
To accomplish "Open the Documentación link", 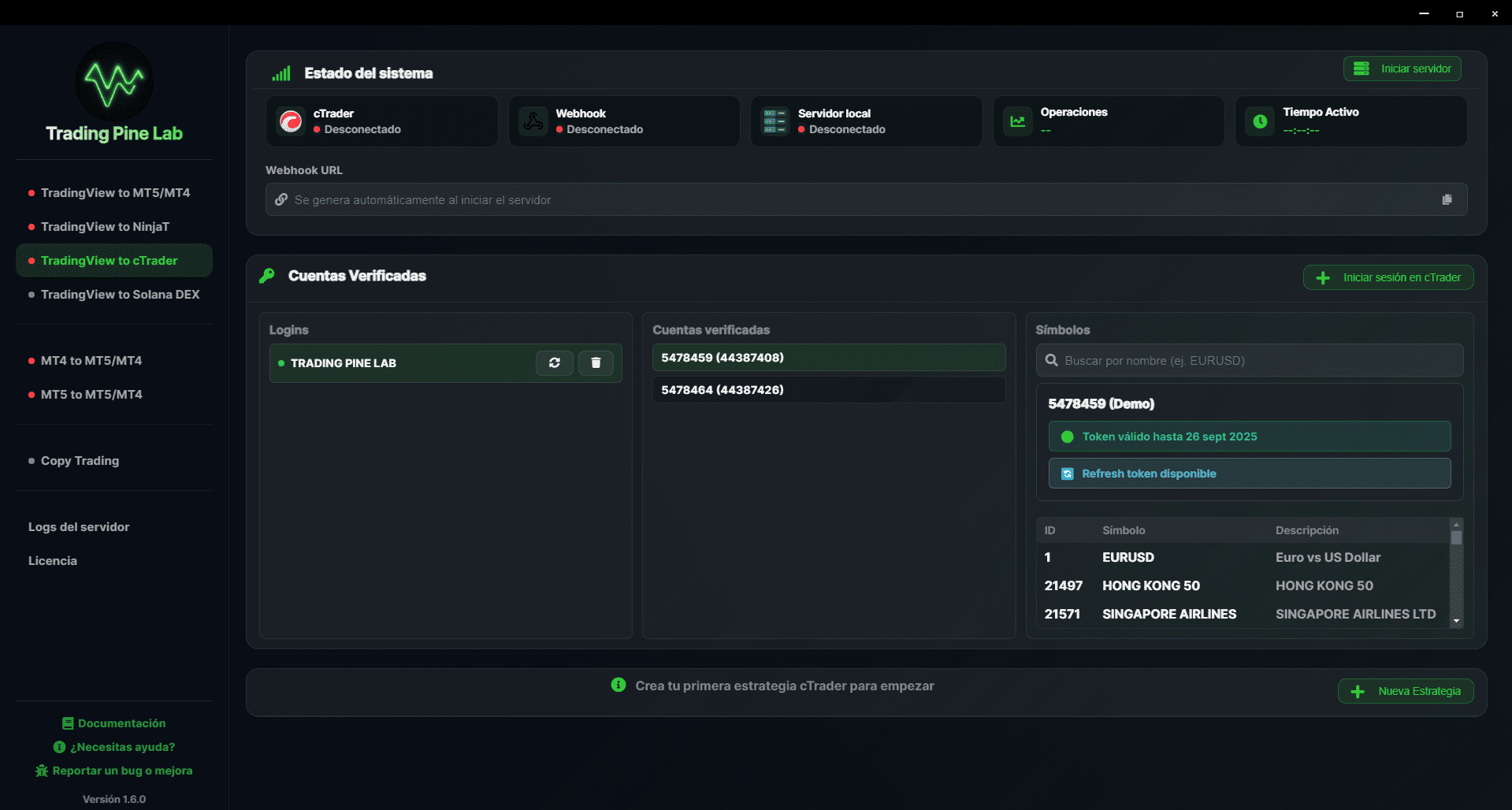I will [113, 723].
